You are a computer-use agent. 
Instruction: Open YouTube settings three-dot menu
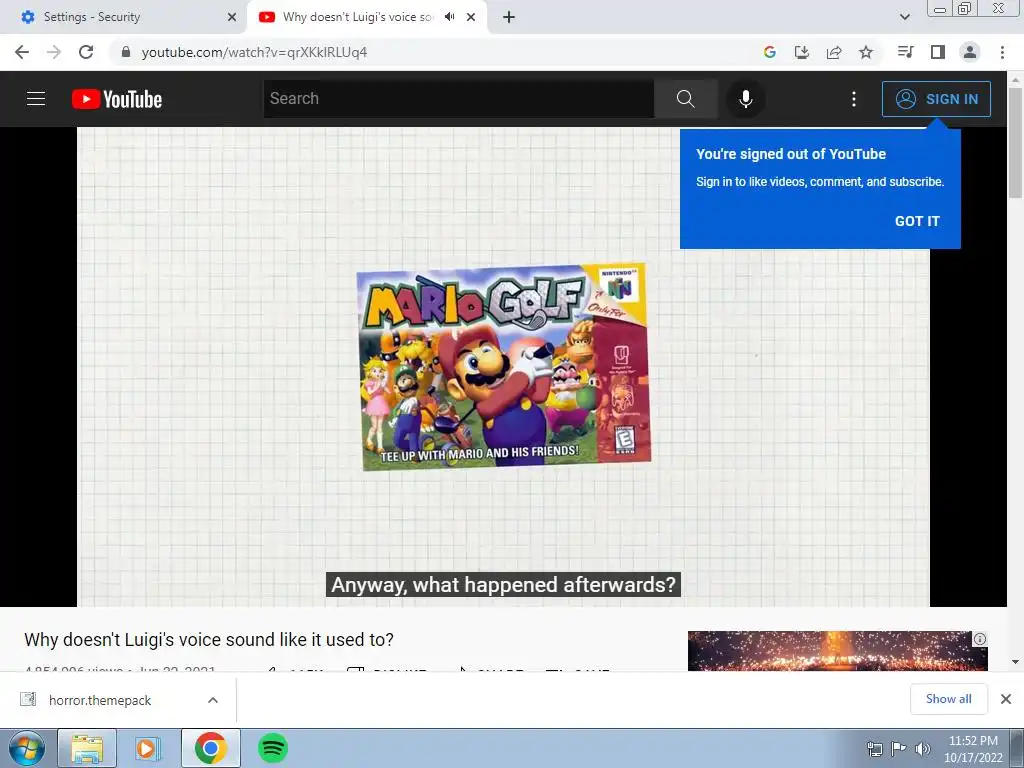point(854,99)
